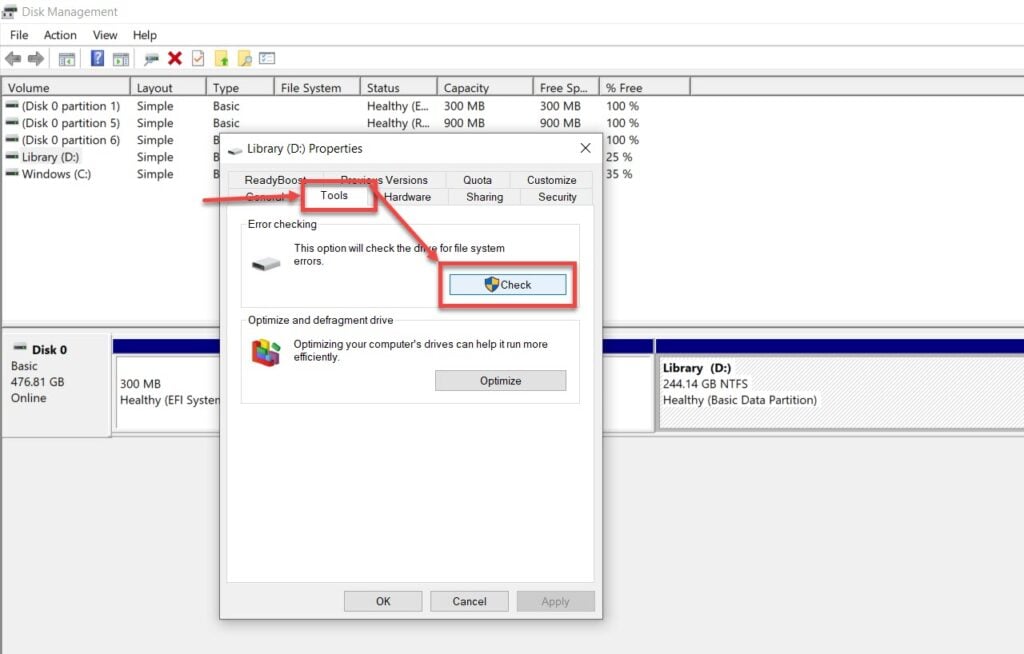Click the checkmark page properties icon
This screenshot has height=654, width=1024.
coord(198,59)
